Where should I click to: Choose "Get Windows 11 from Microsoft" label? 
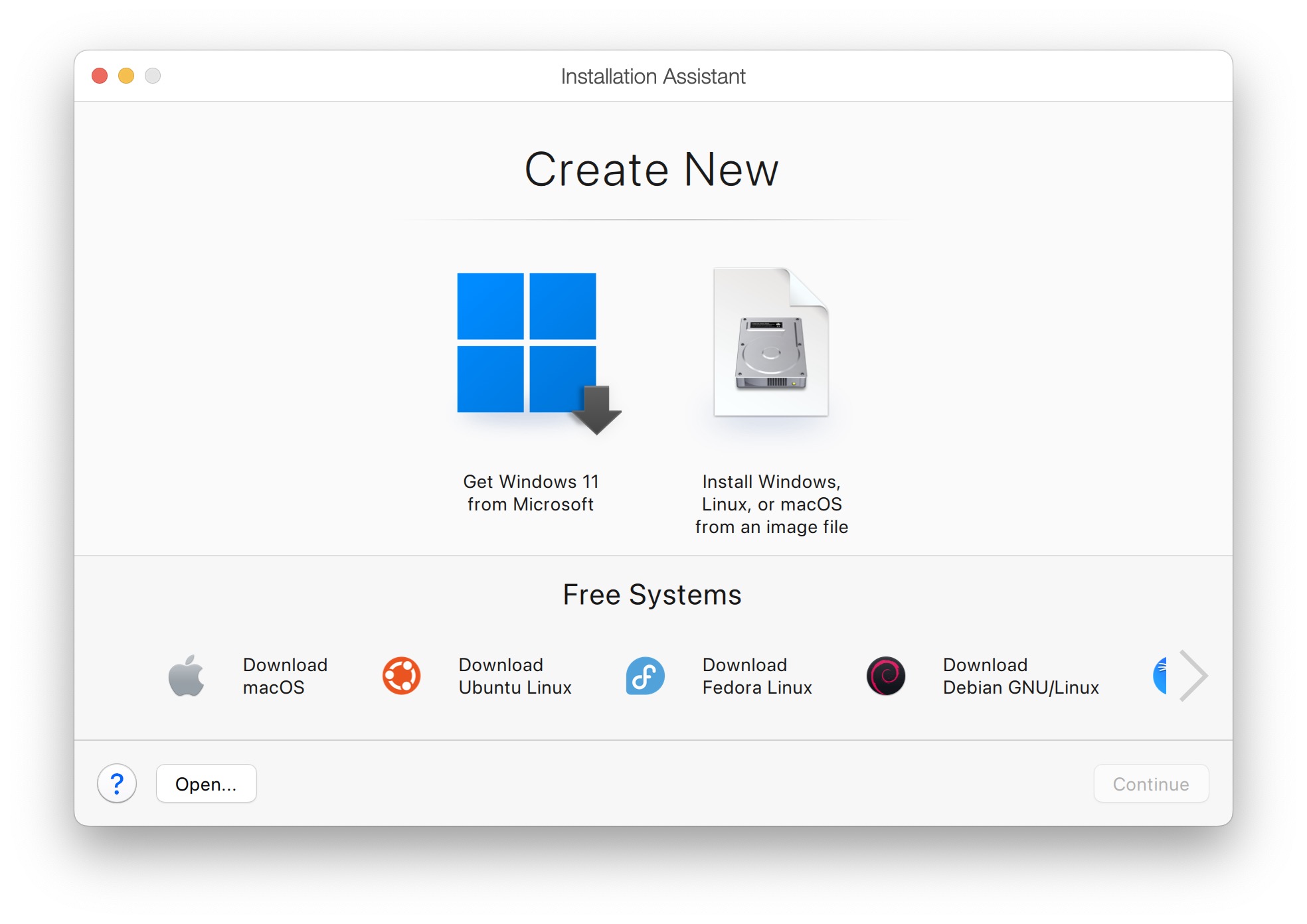point(530,493)
